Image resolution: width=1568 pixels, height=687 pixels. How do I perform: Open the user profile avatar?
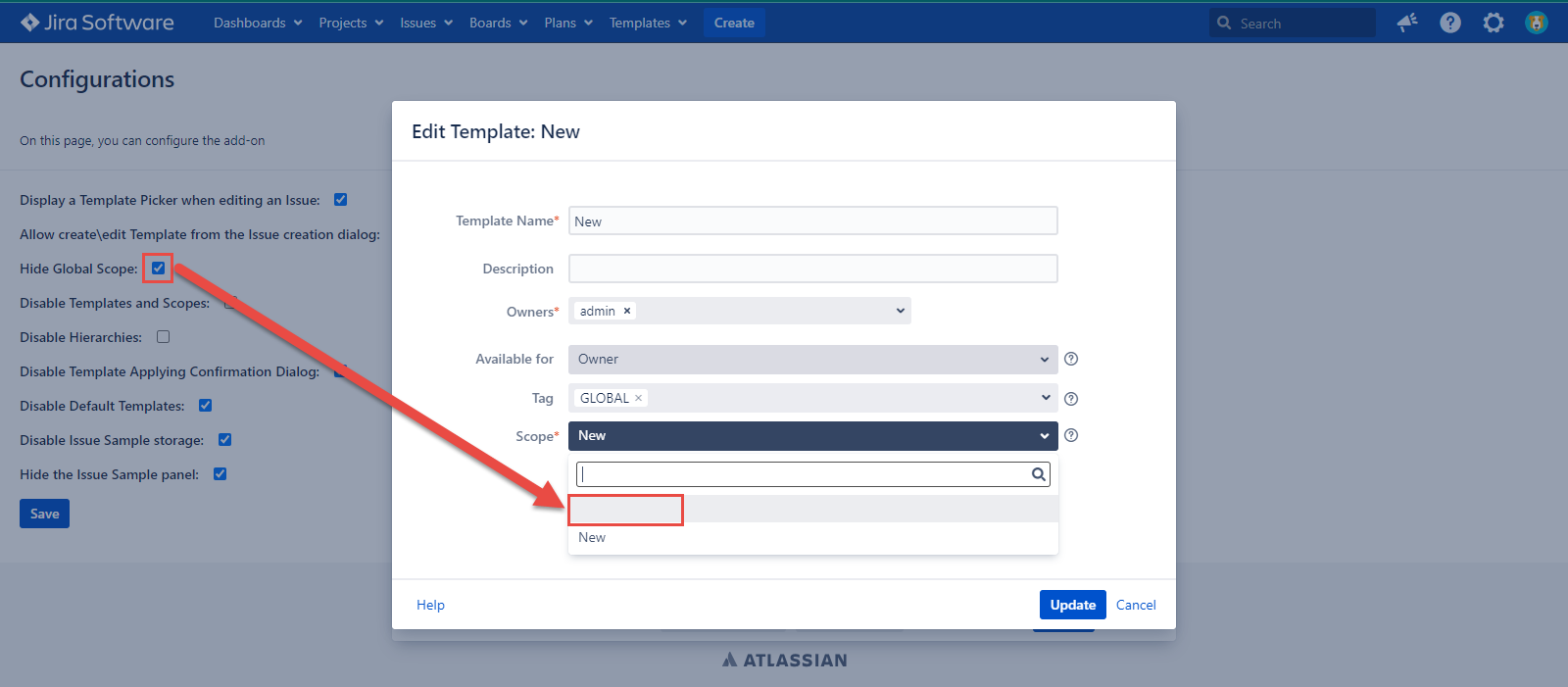point(1536,23)
